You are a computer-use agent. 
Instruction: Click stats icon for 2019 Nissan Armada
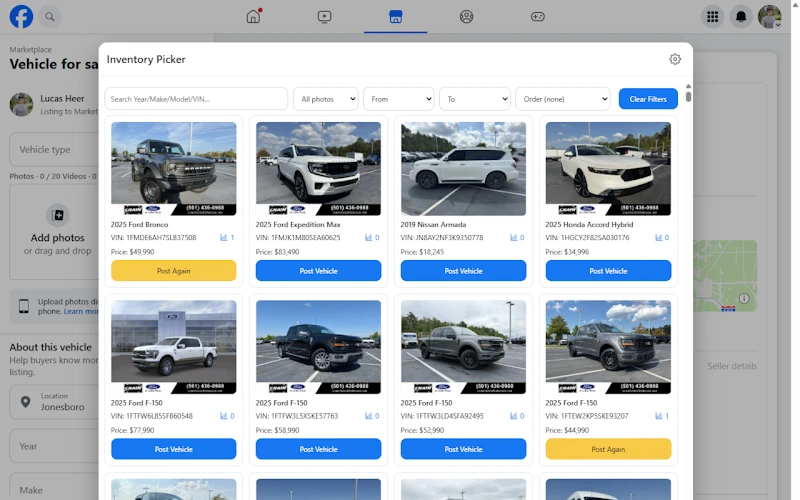514,238
